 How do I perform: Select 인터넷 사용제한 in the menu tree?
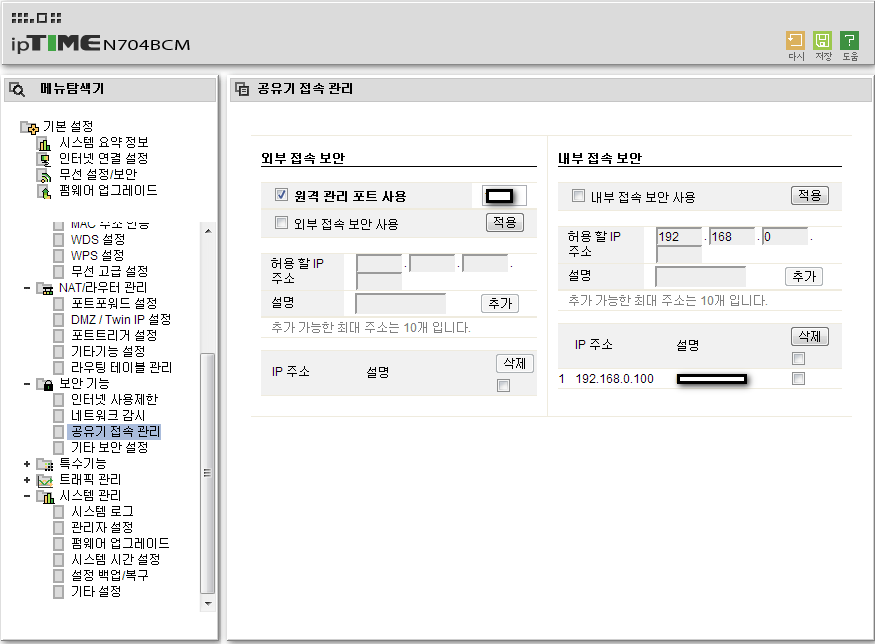[114, 400]
